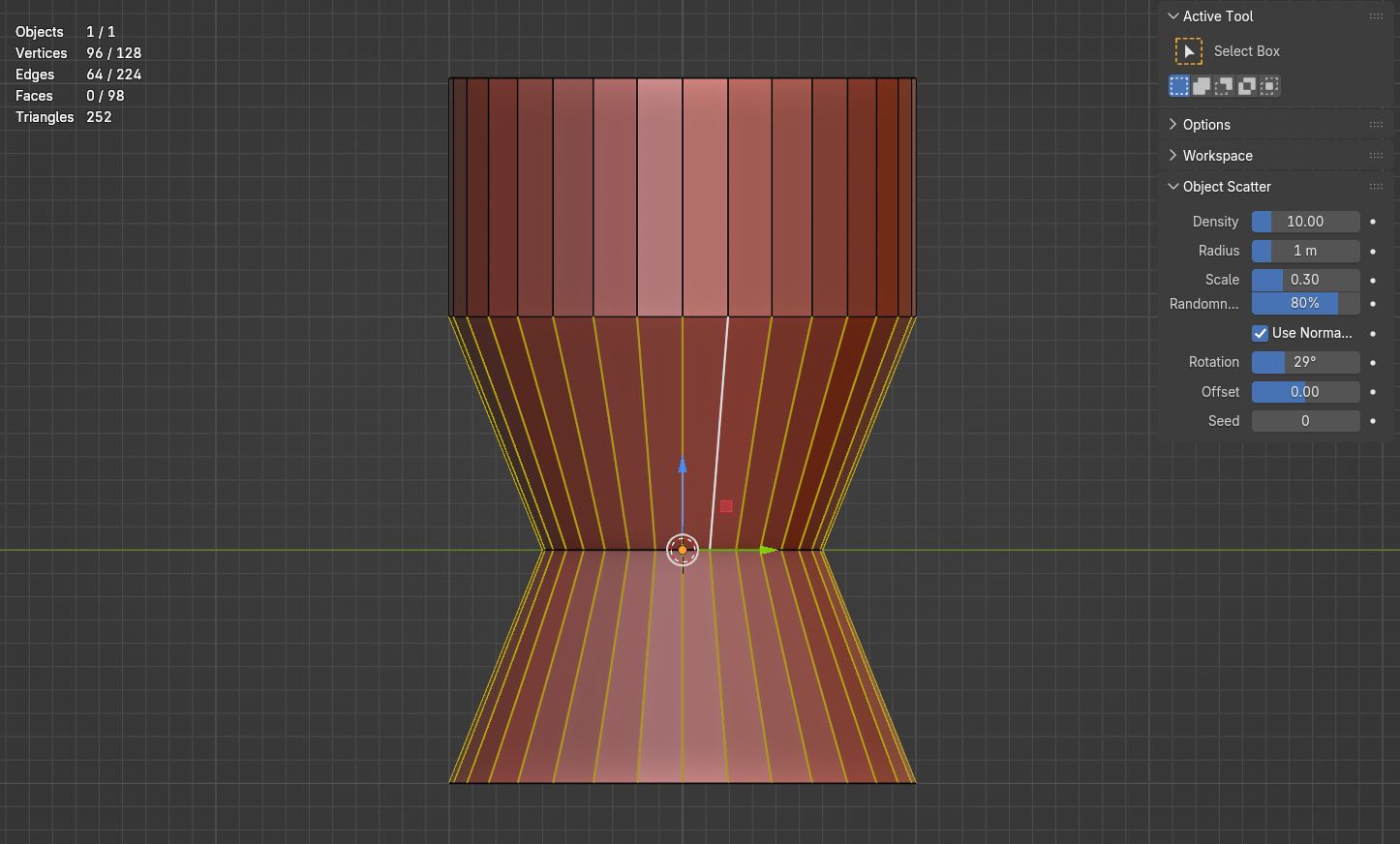Viewport: 1400px width, 844px height.
Task: Toggle the animate dot next to Rotation
Action: tap(1372, 362)
